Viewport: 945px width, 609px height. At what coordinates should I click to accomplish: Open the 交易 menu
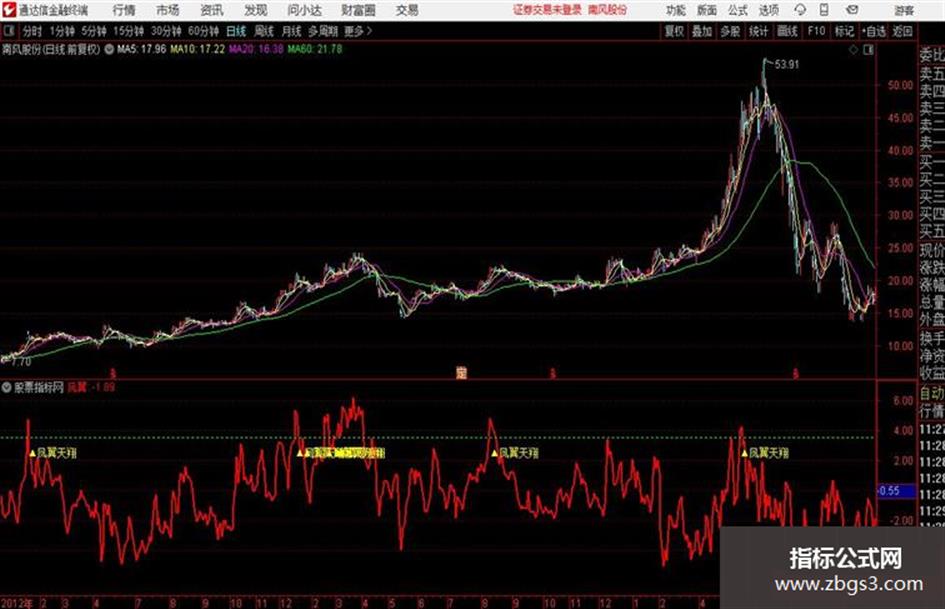pyautogui.click(x=407, y=10)
